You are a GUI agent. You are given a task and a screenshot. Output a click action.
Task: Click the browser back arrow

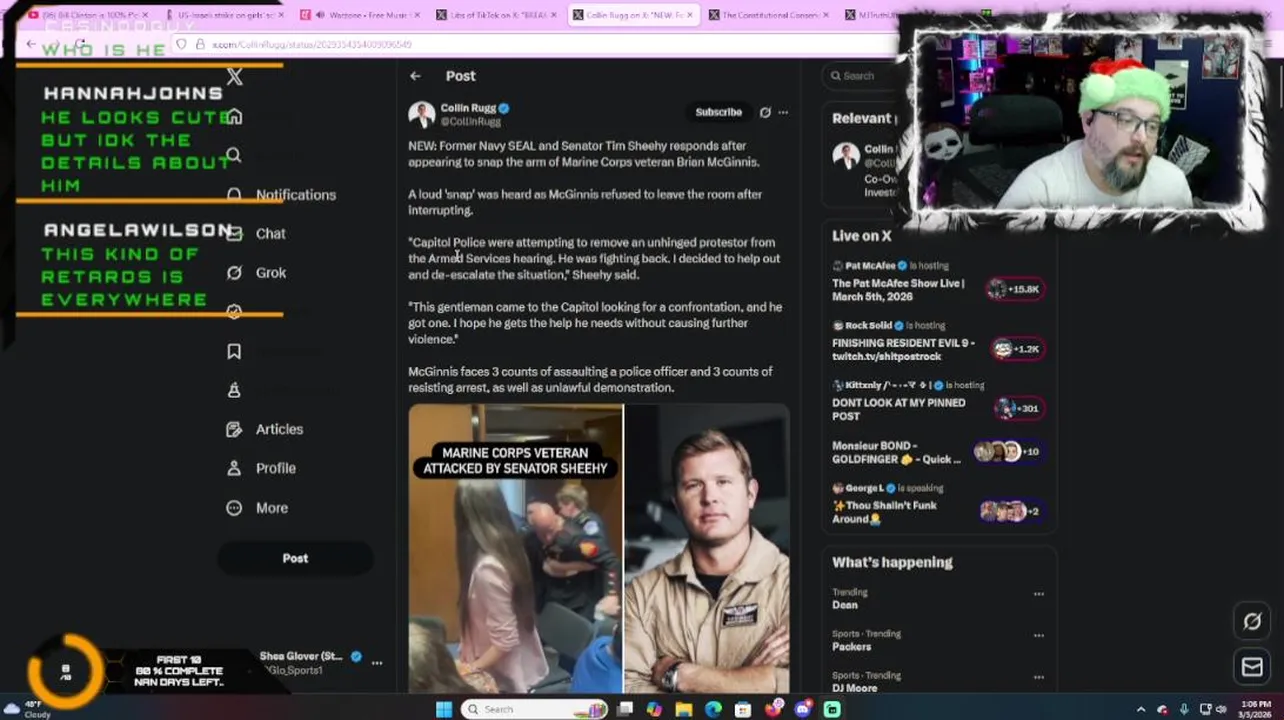(31, 45)
